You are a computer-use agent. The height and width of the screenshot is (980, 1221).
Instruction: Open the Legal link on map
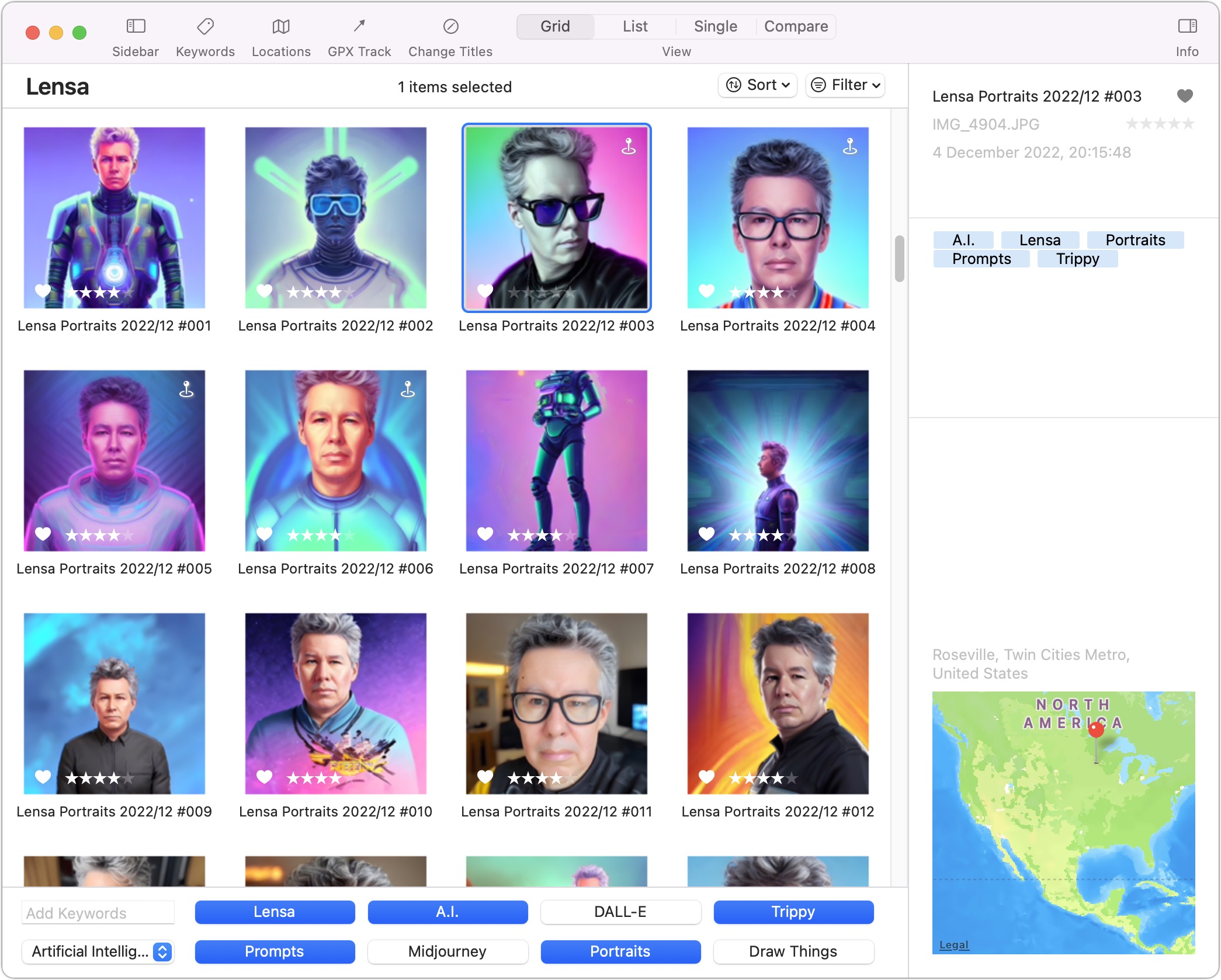pyautogui.click(x=953, y=944)
